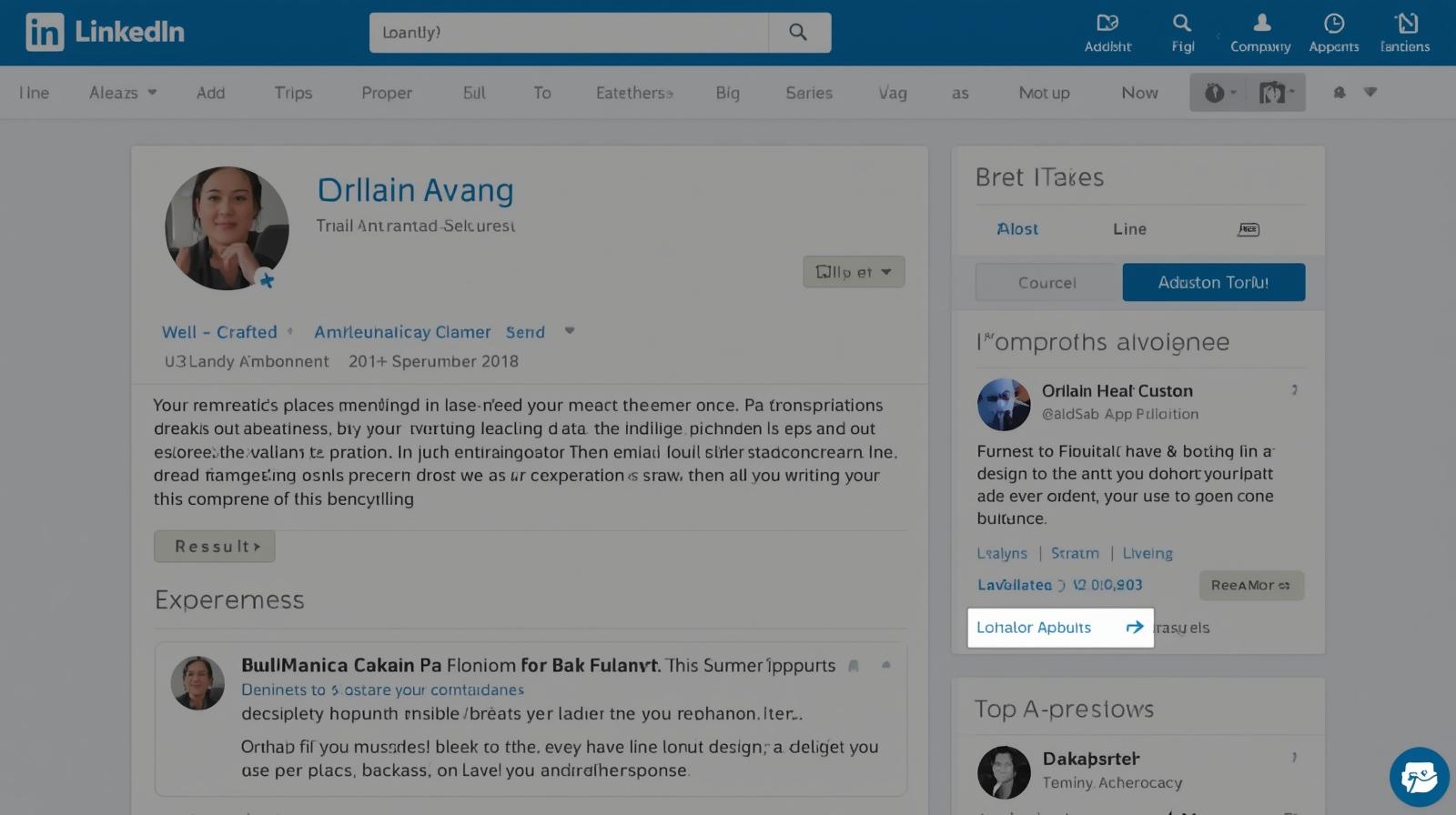The width and height of the screenshot is (1456, 815).
Task: Switch to the Line tab
Action: (x=1129, y=229)
